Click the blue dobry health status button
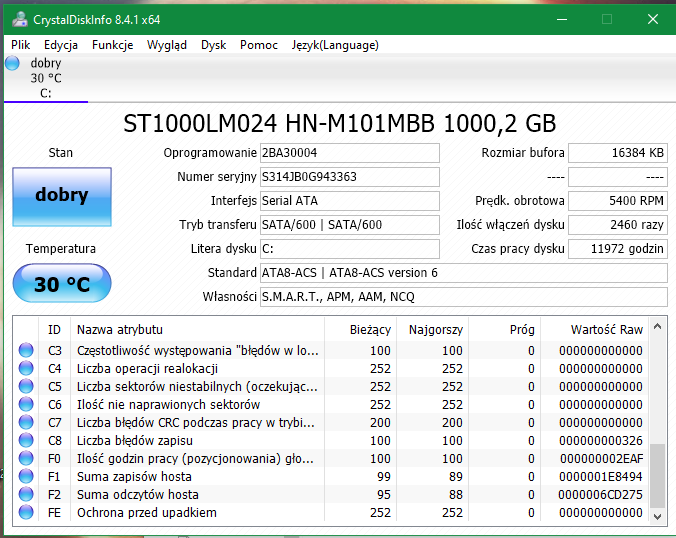The width and height of the screenshot is (676, 538). tap(62, 197)
